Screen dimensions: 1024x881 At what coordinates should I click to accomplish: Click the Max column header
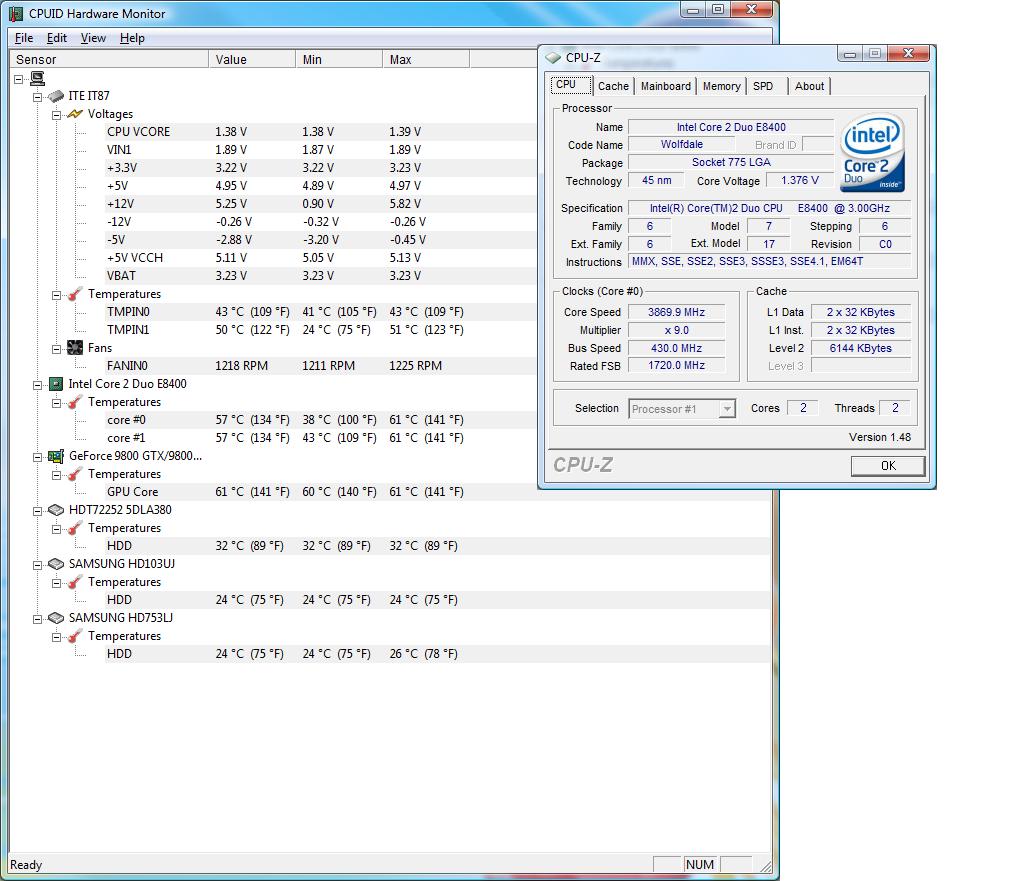pos(426,59)
